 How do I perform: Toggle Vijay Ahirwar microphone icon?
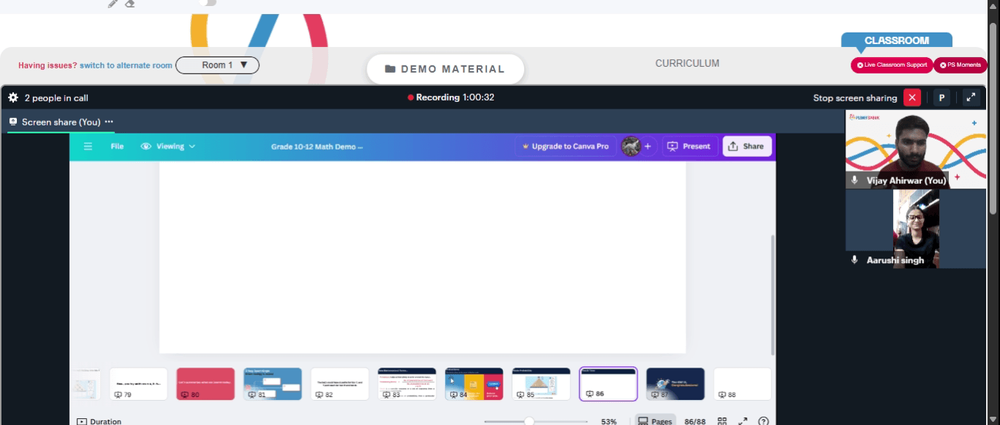point(855,181)
